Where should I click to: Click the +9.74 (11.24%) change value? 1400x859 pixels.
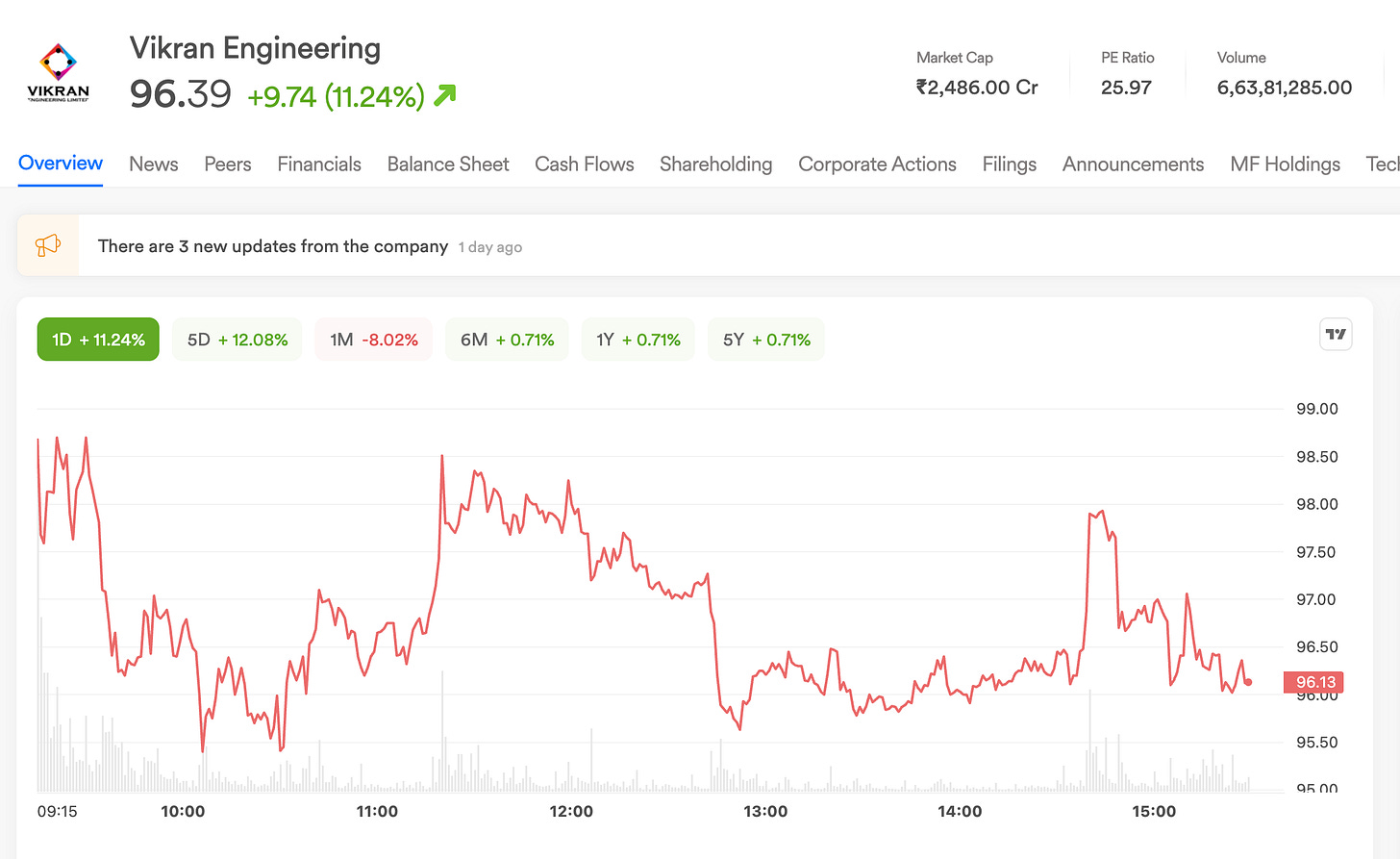(x=336, y=96)
